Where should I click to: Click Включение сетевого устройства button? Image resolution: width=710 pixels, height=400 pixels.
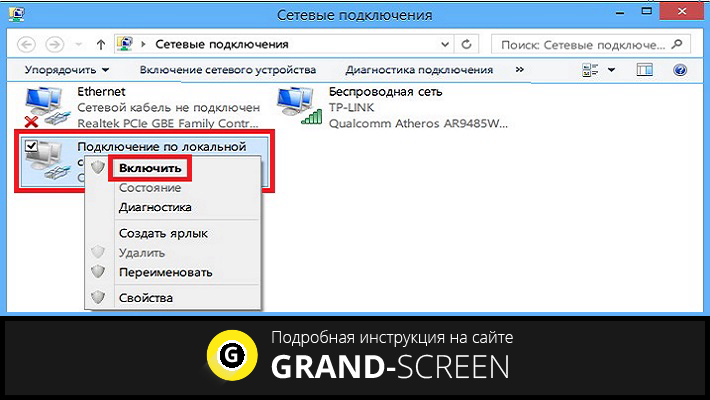point(228,70)
